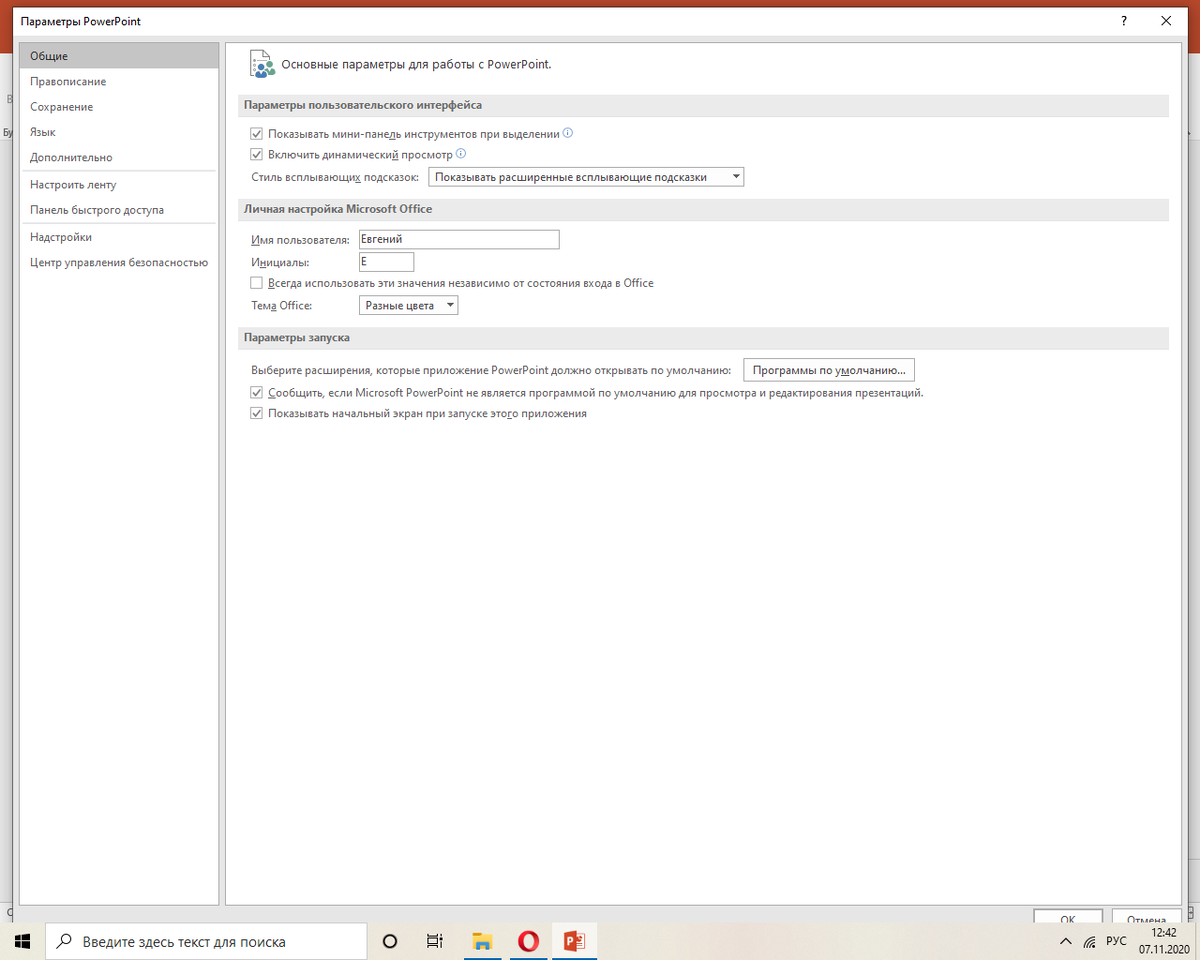Toggle 'Включить динамический просмотр' checkbox

[x=257, y=155]
